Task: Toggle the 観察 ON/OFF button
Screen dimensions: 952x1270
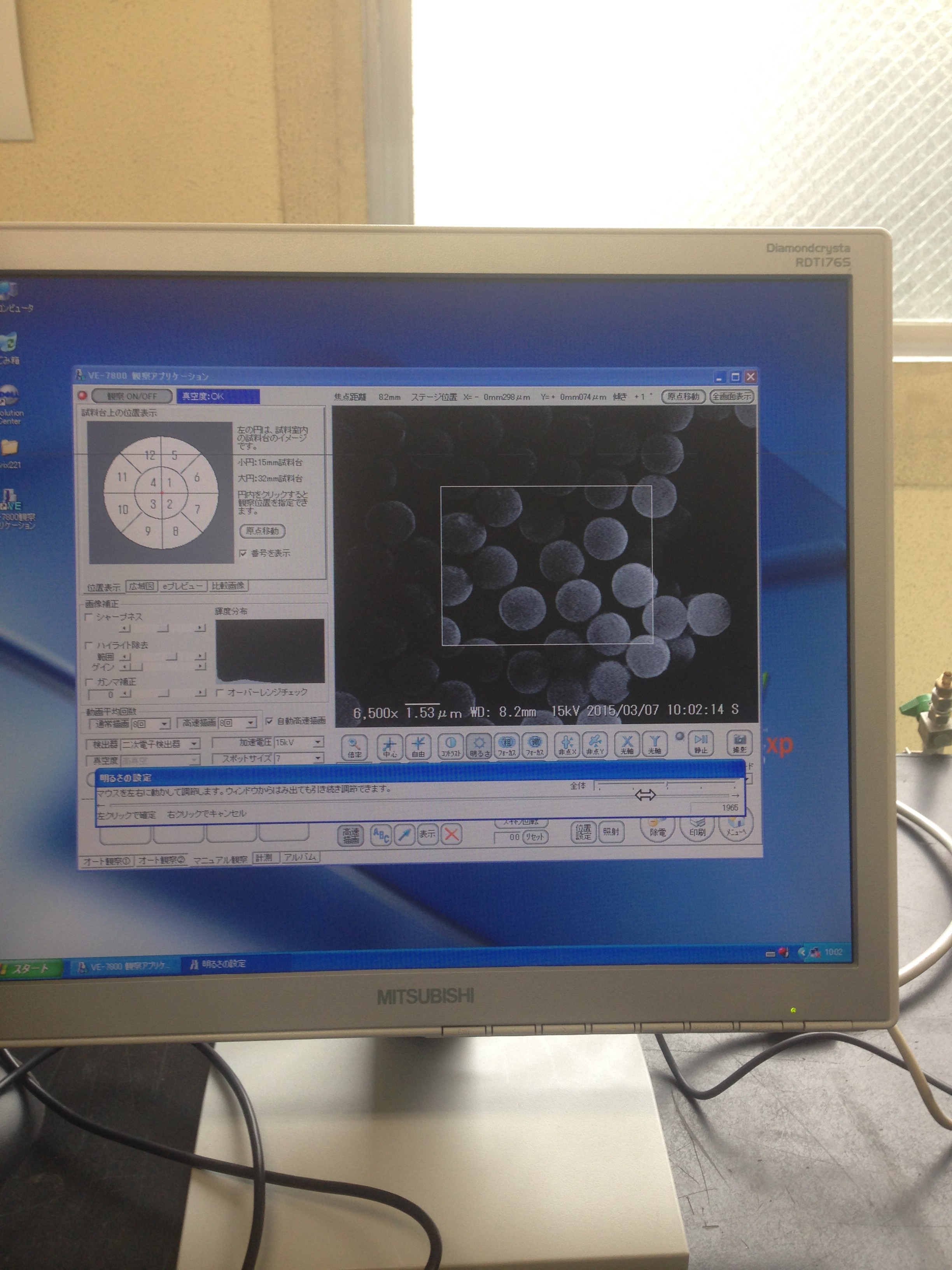Action: coord(132,397)
